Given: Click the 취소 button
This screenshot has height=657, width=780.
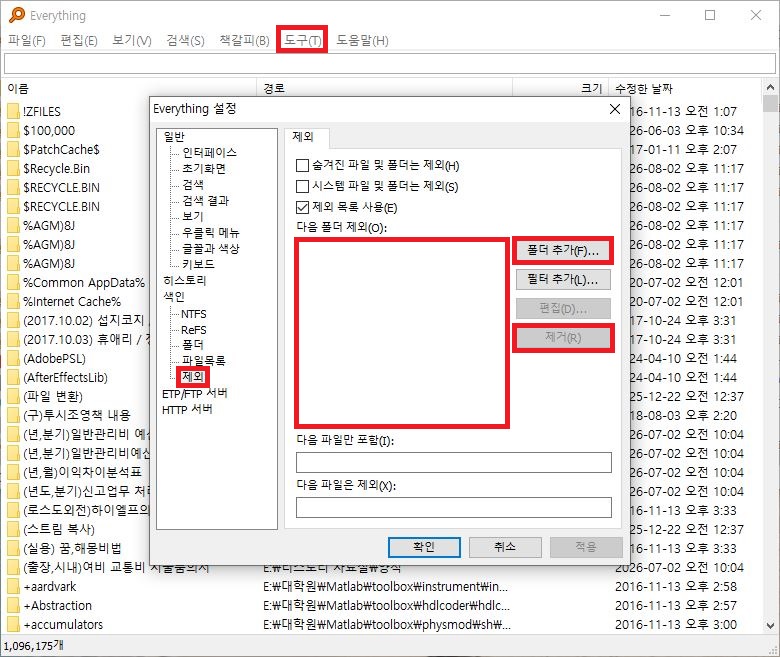Looking at the screenshot, I should point(505,547).
